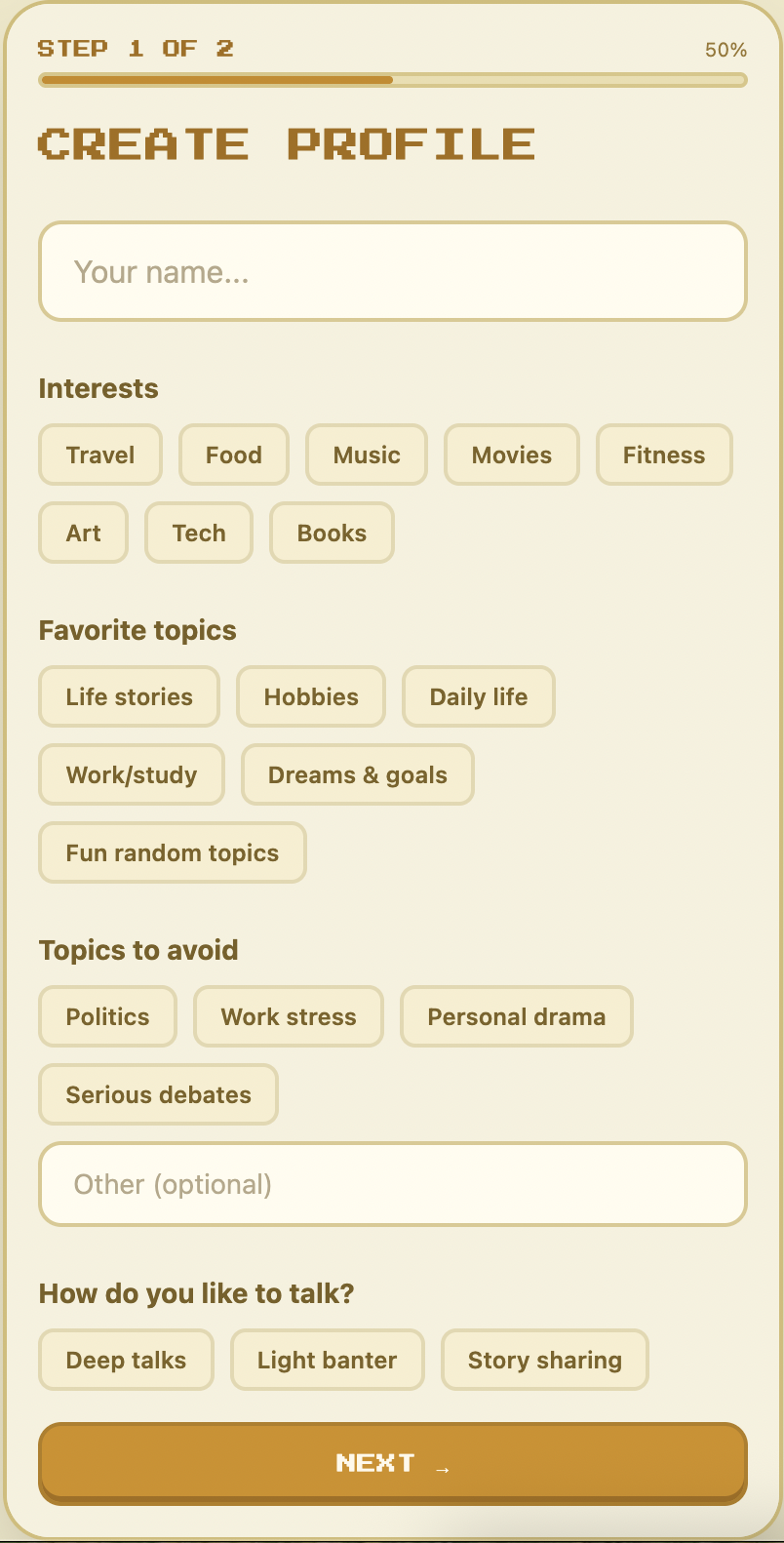The image size is (784, 1543).
Task: Click the NEXT button
Action: 393,1463
